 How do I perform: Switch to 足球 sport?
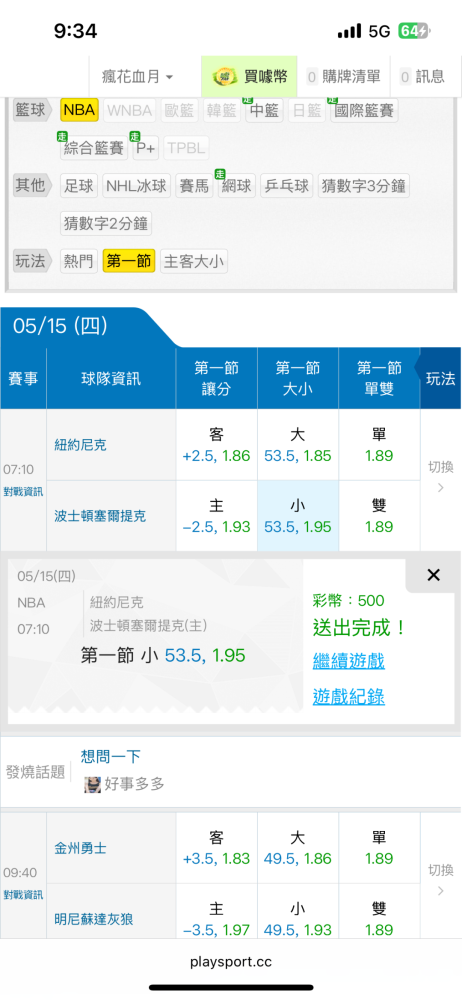(79, 186)
